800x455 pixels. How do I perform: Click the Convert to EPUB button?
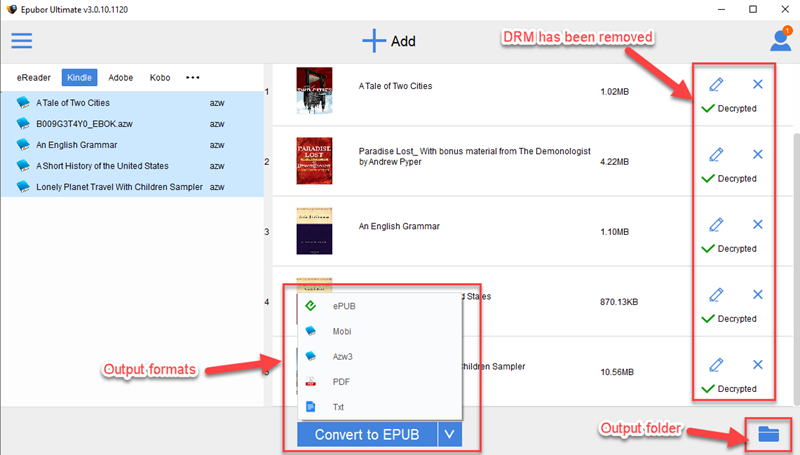point(367,434)
